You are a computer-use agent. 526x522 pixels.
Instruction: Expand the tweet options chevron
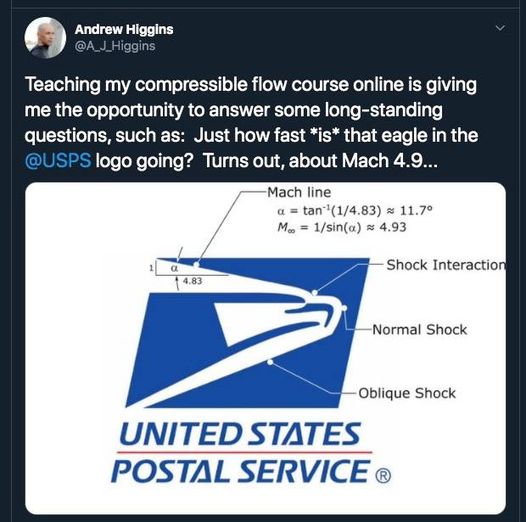point(500,28)
